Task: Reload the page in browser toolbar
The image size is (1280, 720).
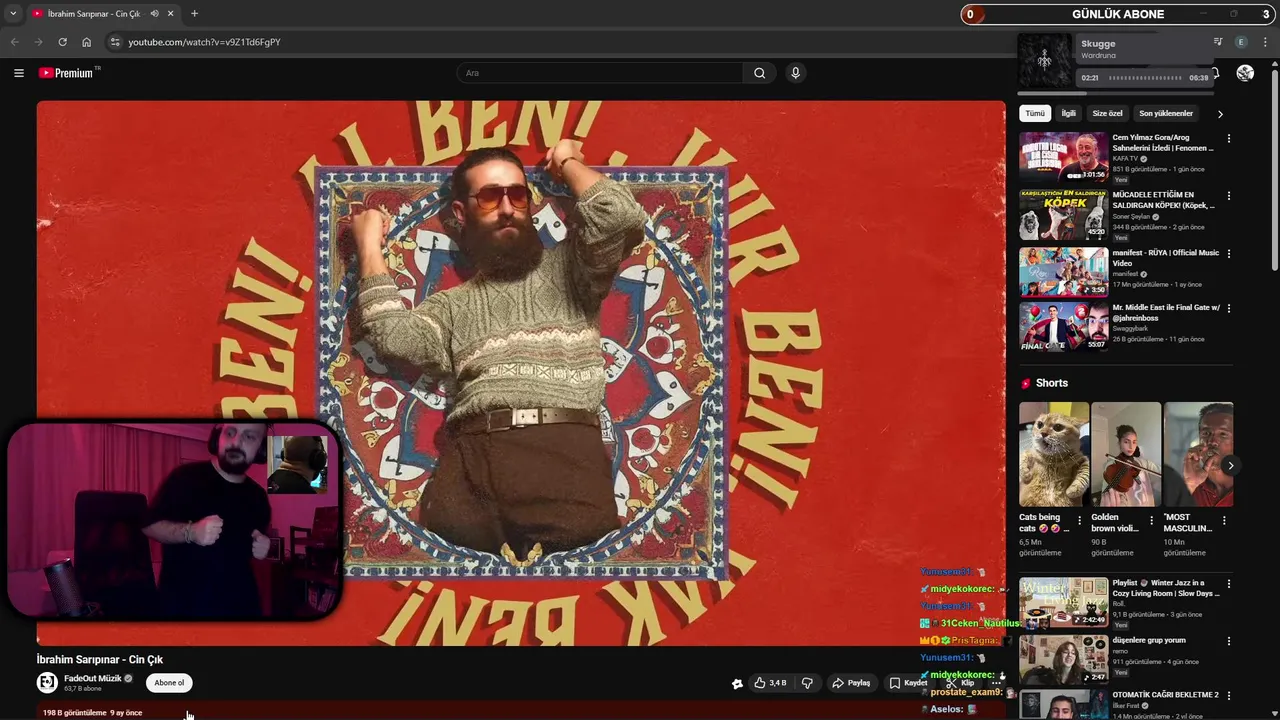Action: (62, 42)
